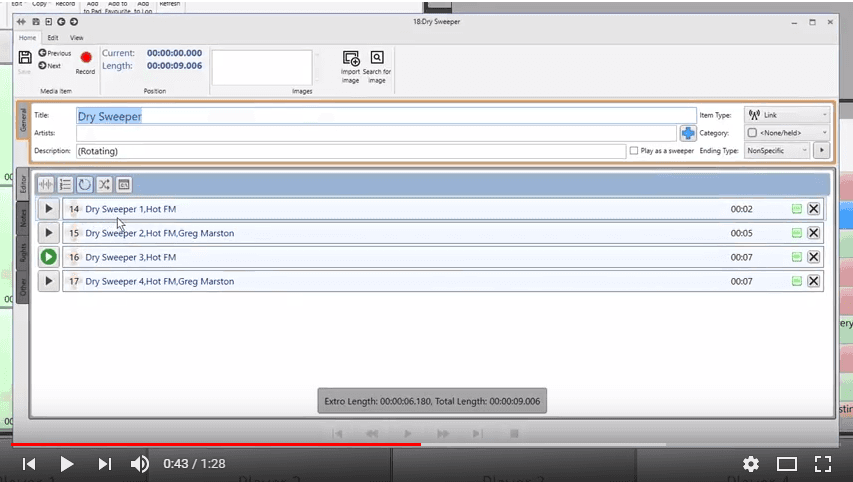
Task: Click the Extro Length and Total Length status label
Action: [x=432, y=401]
